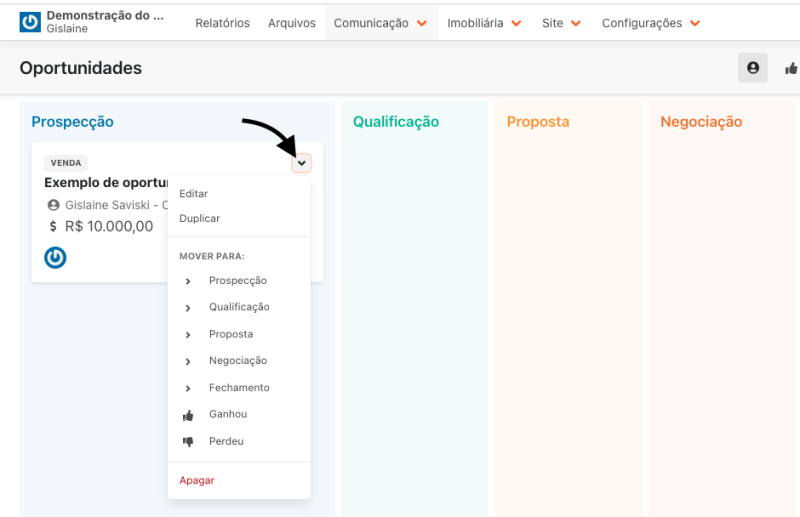Viewport: 800px width, 517px height.
Task: Choose Duplicar from the card menu
Action: click(200, 218)
